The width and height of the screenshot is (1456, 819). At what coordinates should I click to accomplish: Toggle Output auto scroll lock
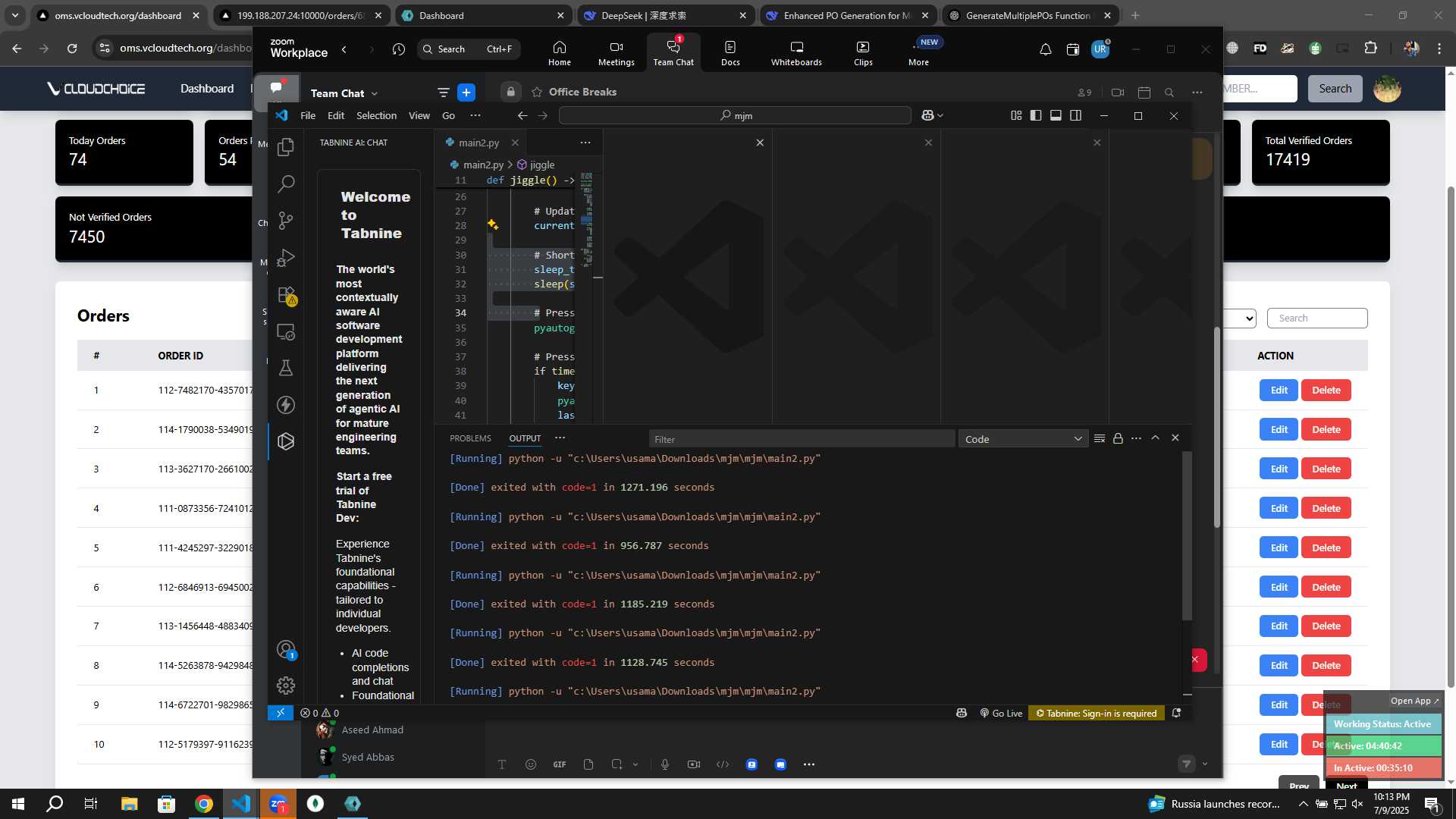click(x=1118, y=438)
